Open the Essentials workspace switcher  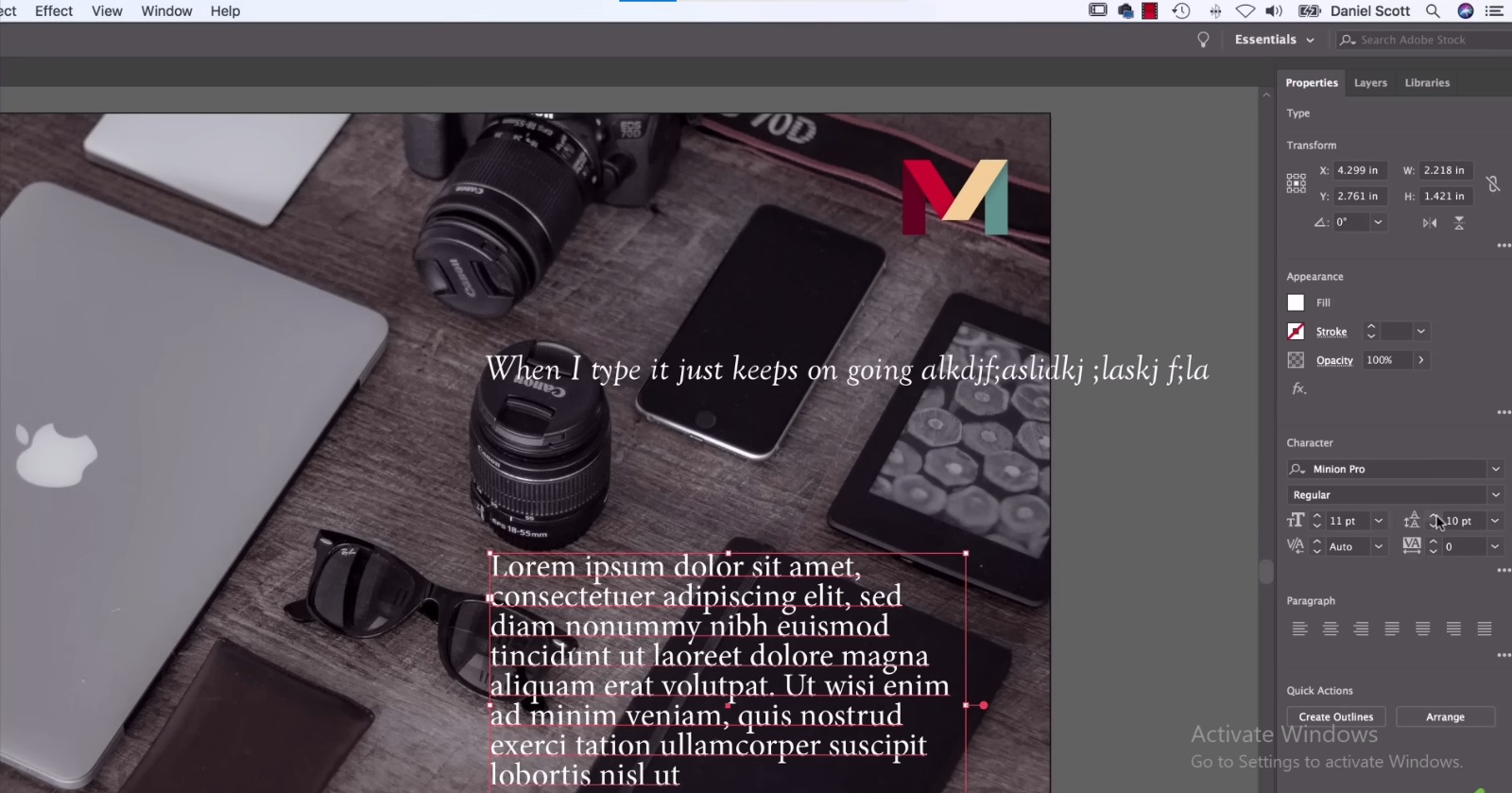(1274, 40)
